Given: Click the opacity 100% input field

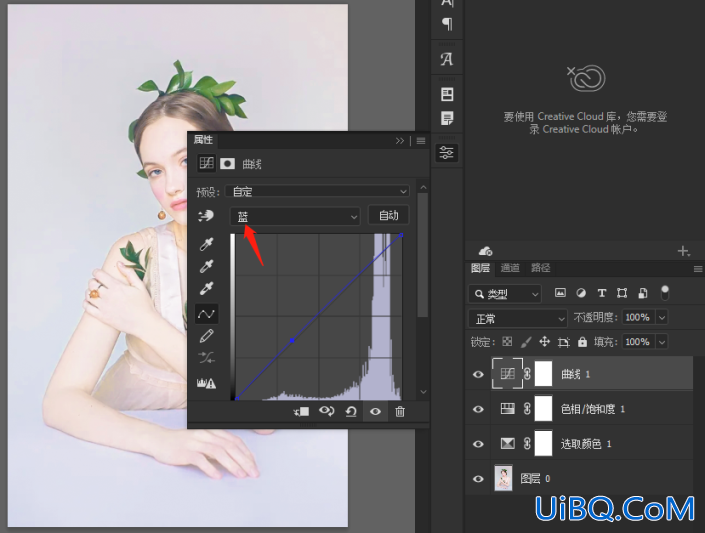Looking at the screenshot, I should (638, 318).
